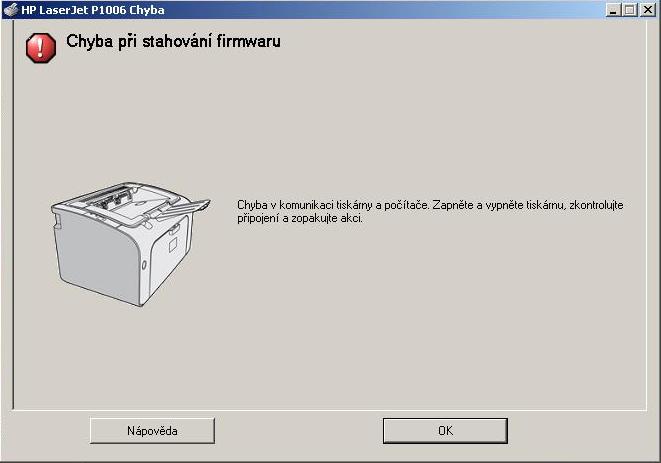The width and height of the screenshot is (661, 463).
Task: Open help with the Nápověda button
Action: pos(152,431)
